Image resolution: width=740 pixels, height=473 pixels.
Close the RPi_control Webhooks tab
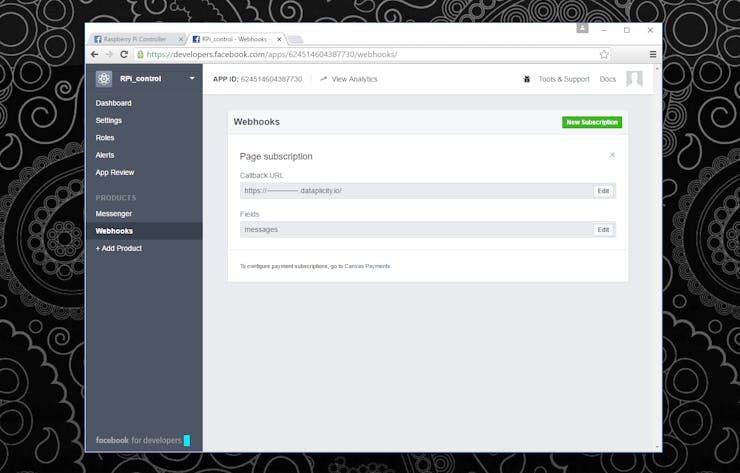pos(279,39)
